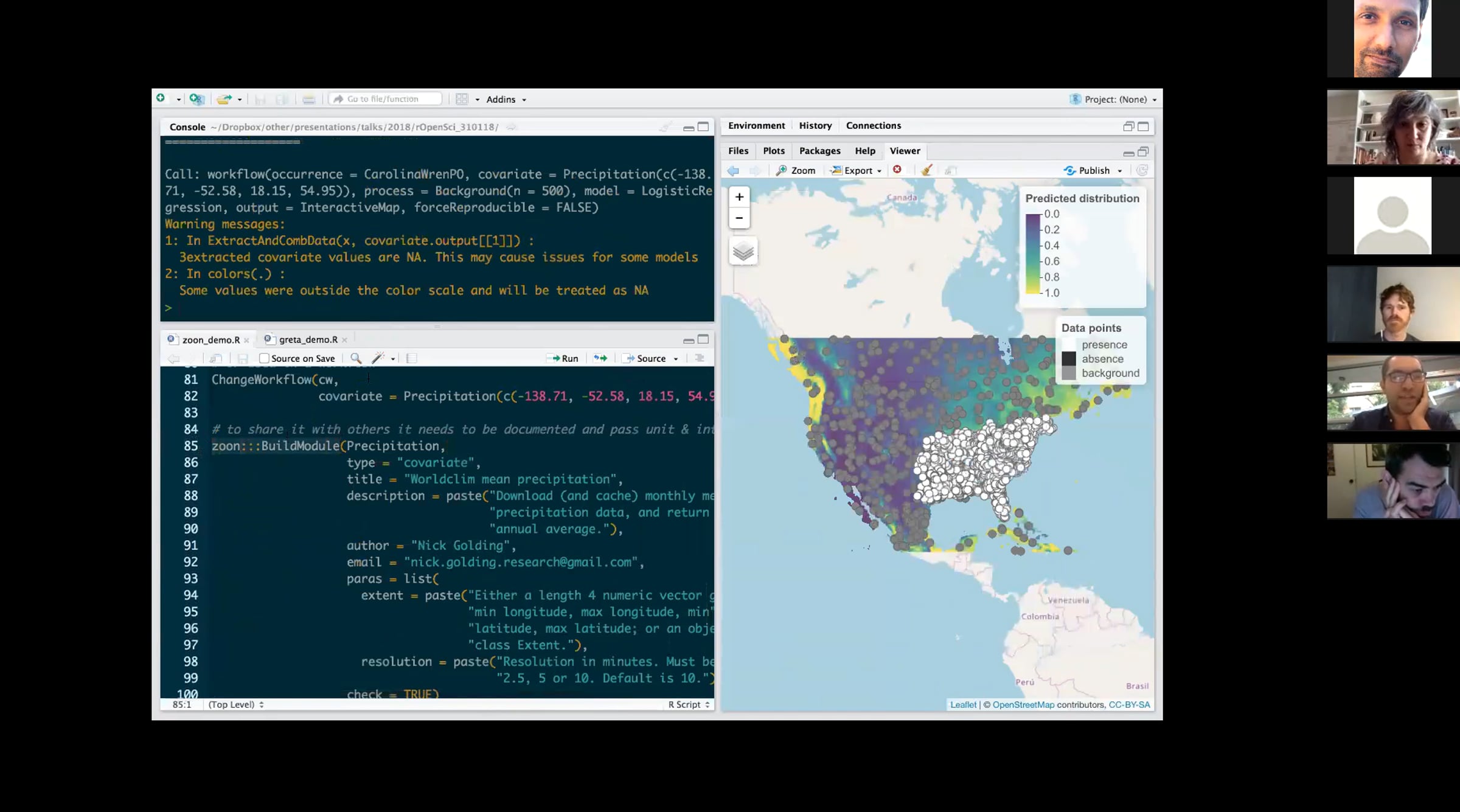Switch to the greta_demo.R tab

click(308, 339)
